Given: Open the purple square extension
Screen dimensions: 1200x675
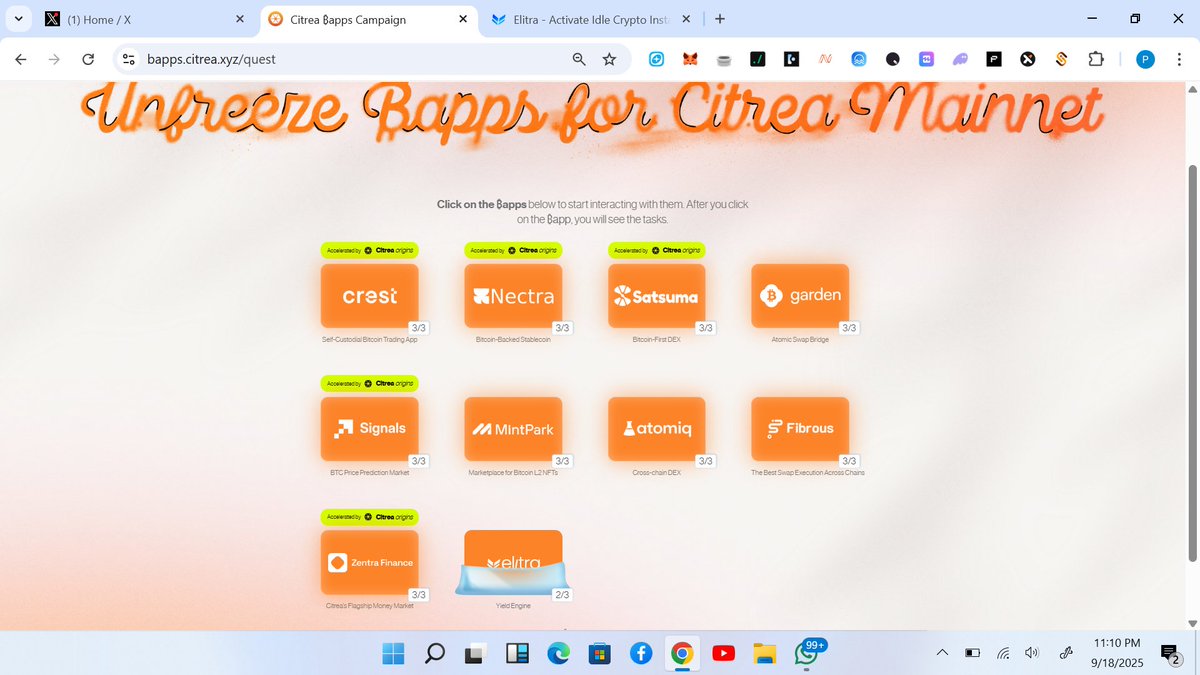Looking at the screenshot, I should pyautogui.click(x=926, y=60).
